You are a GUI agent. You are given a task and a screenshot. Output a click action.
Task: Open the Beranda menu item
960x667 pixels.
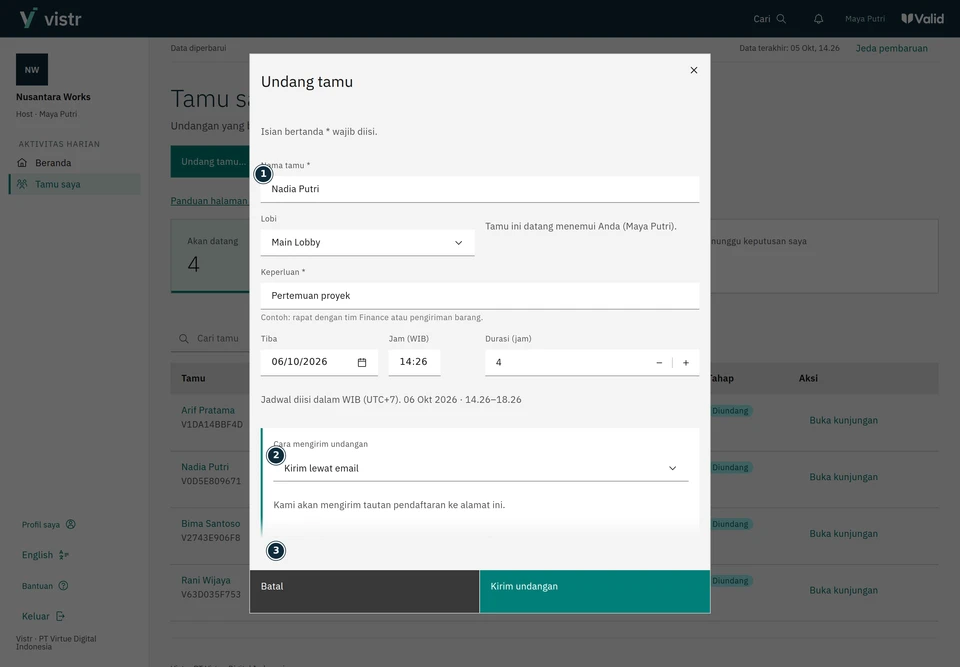75,163
